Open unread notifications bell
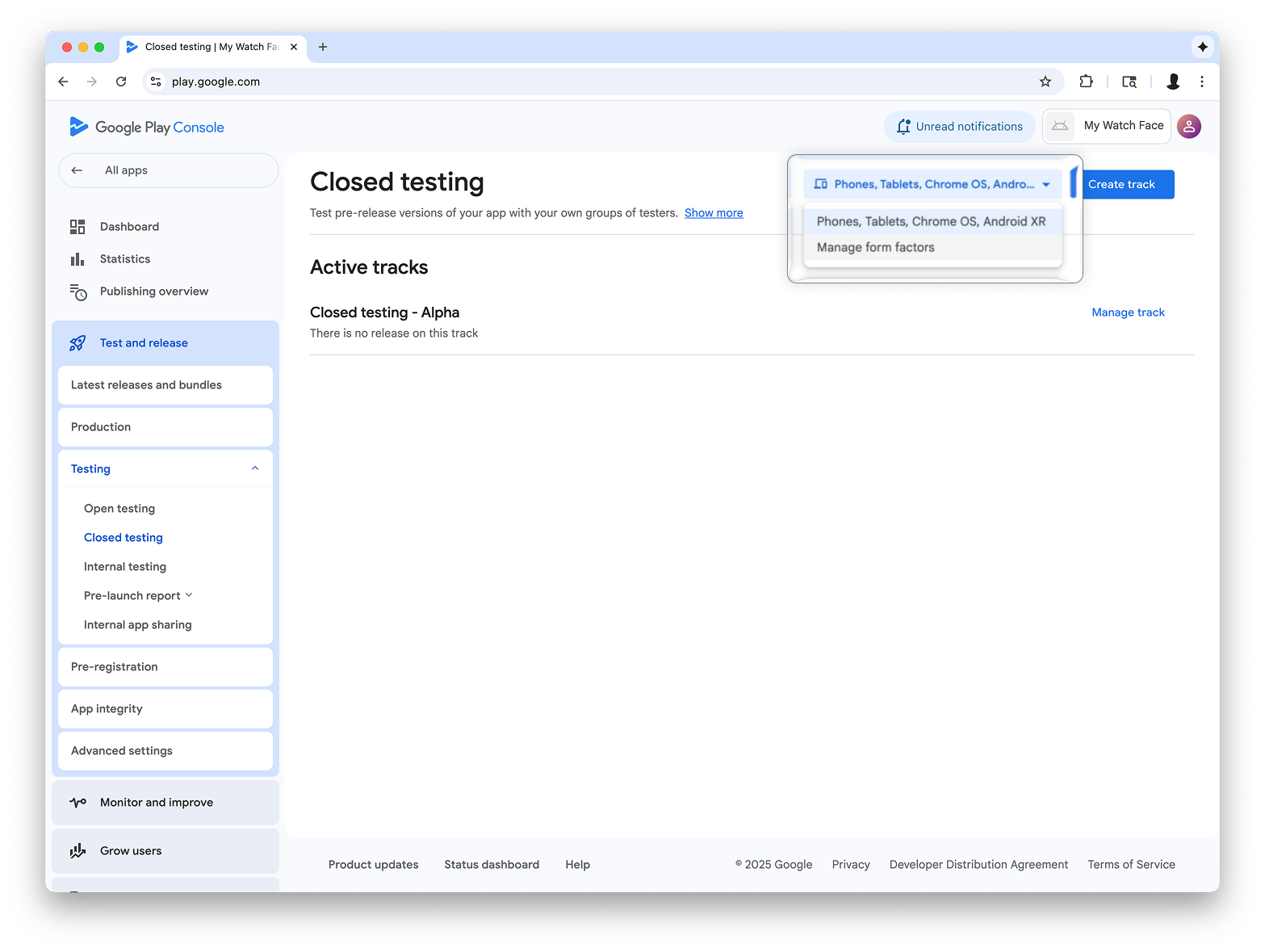 [903, 126]
